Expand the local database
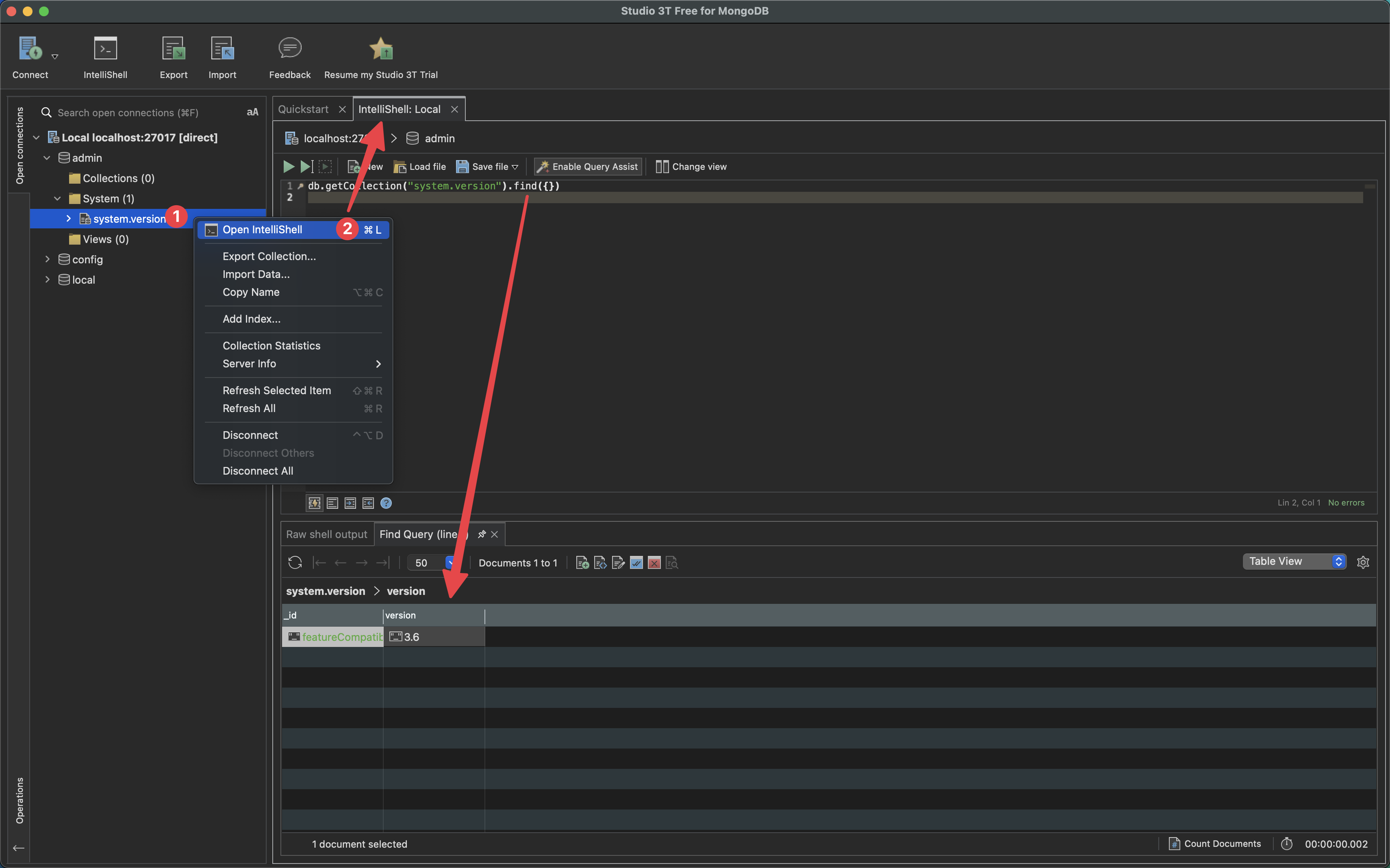 pos(47,280)
